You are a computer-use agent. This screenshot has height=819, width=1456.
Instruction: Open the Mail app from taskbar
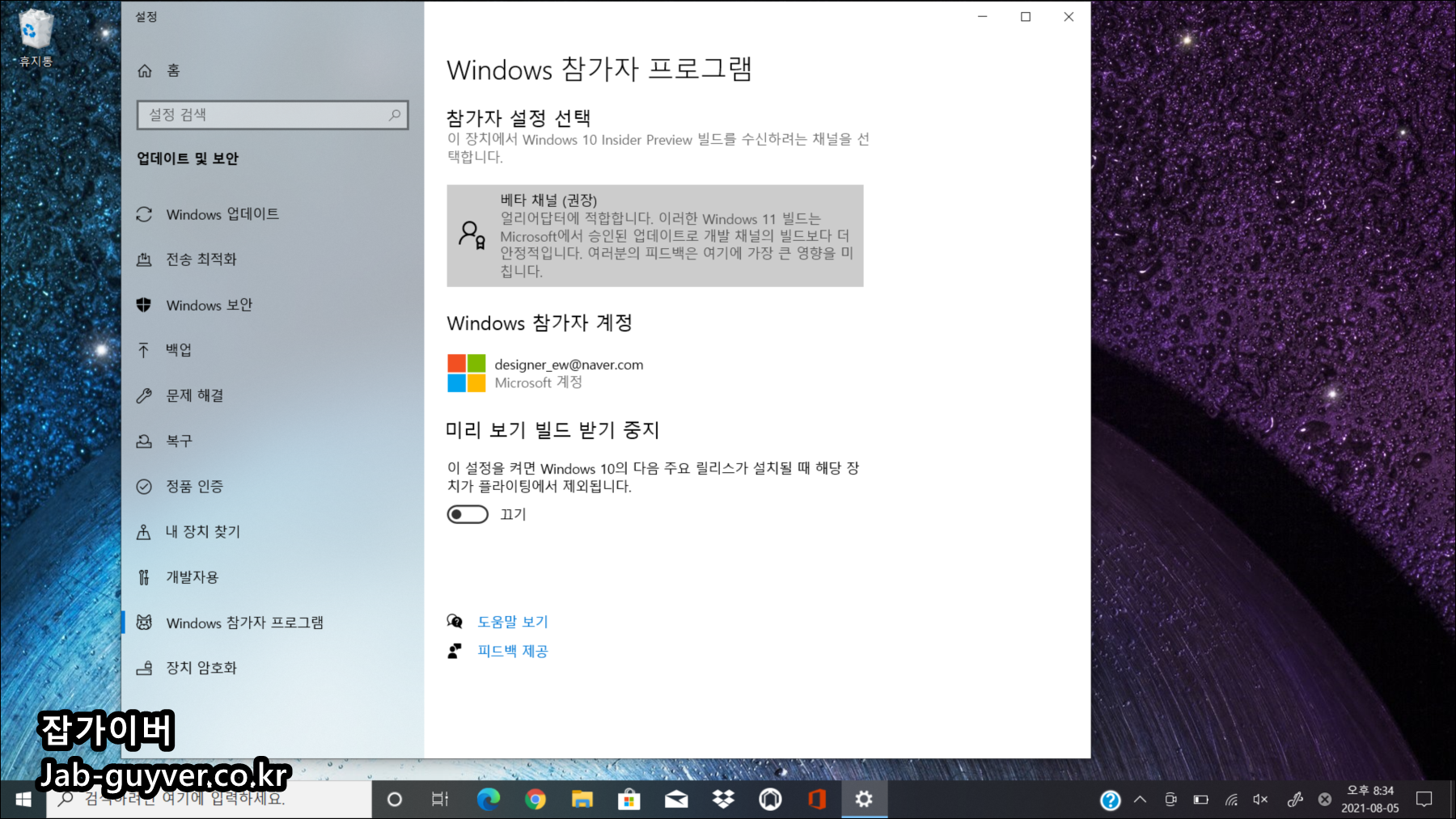click(676, 800)
